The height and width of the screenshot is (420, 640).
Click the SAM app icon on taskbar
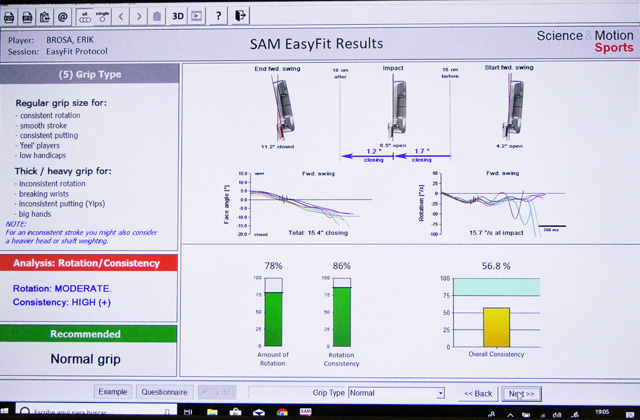click(x=305, y=412)
